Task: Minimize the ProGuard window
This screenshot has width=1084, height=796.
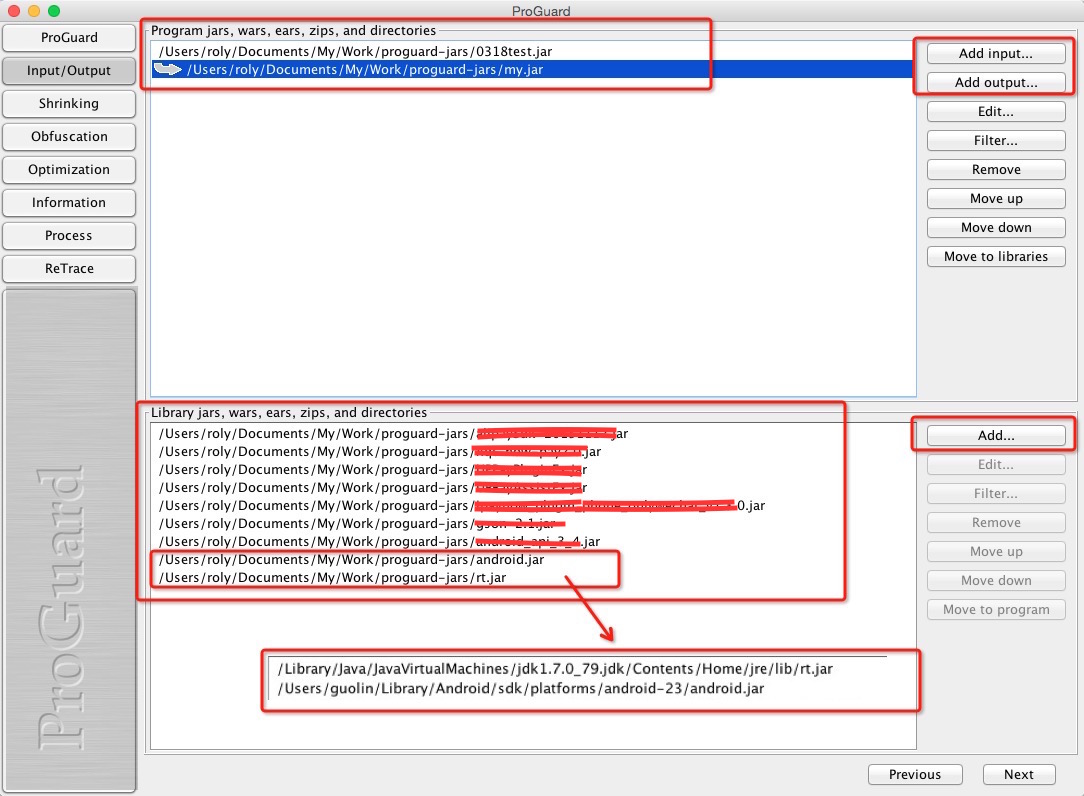Action: click(34, 10)
